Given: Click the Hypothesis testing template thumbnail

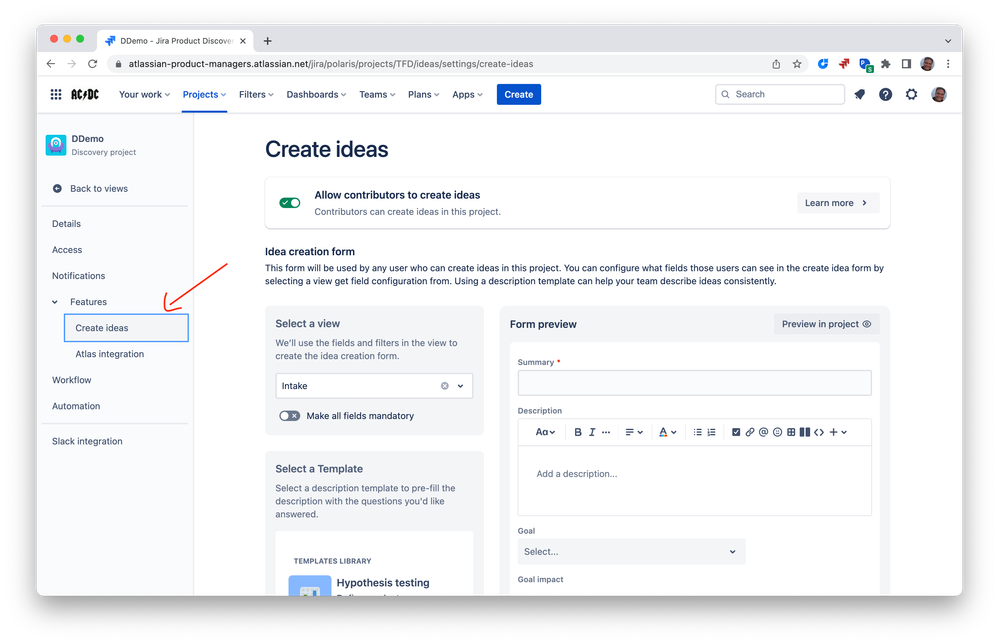Looking at the screenshot, I should tap(310, 585).
